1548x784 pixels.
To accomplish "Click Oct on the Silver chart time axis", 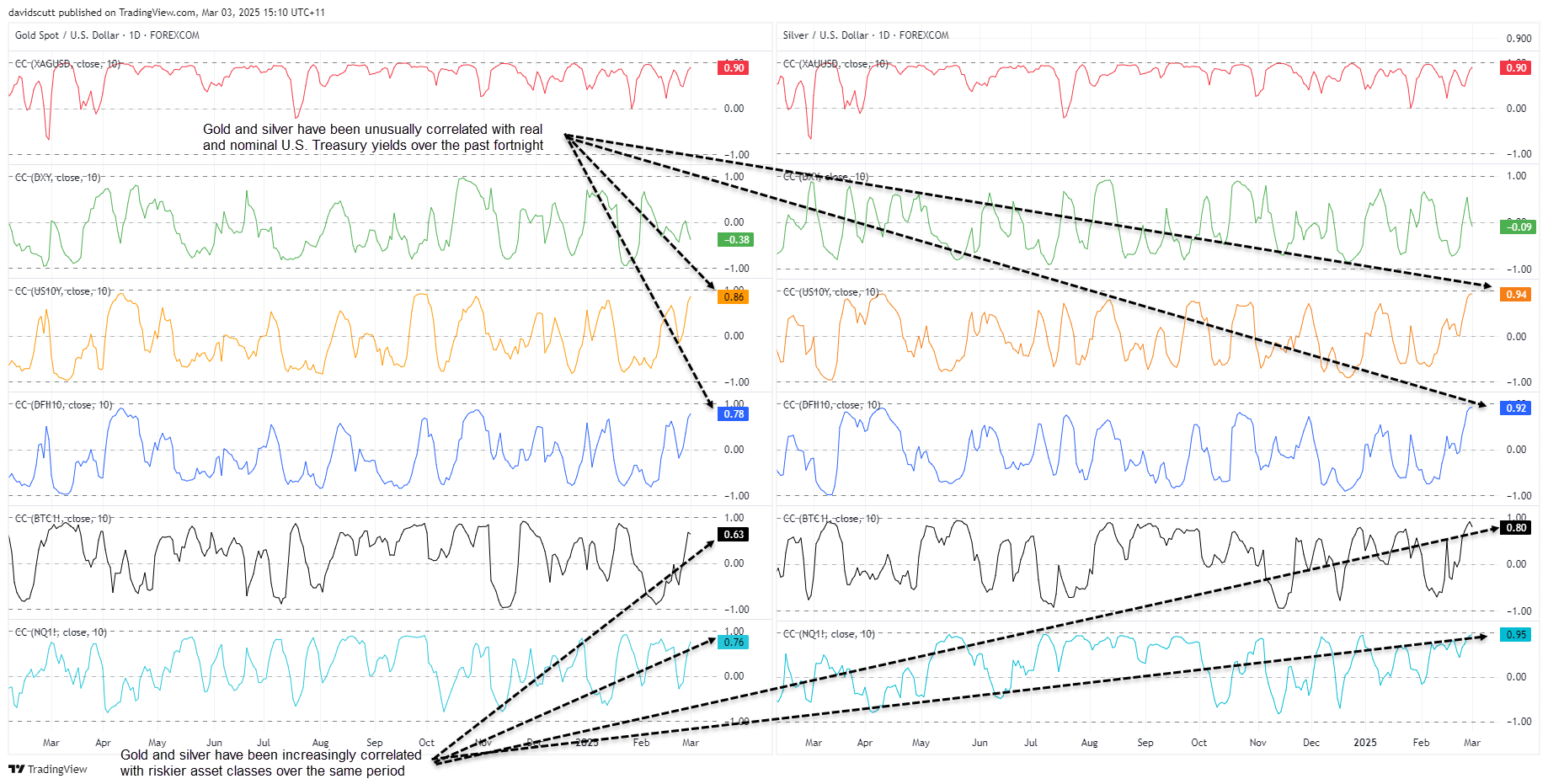I will pos(1199,743).
